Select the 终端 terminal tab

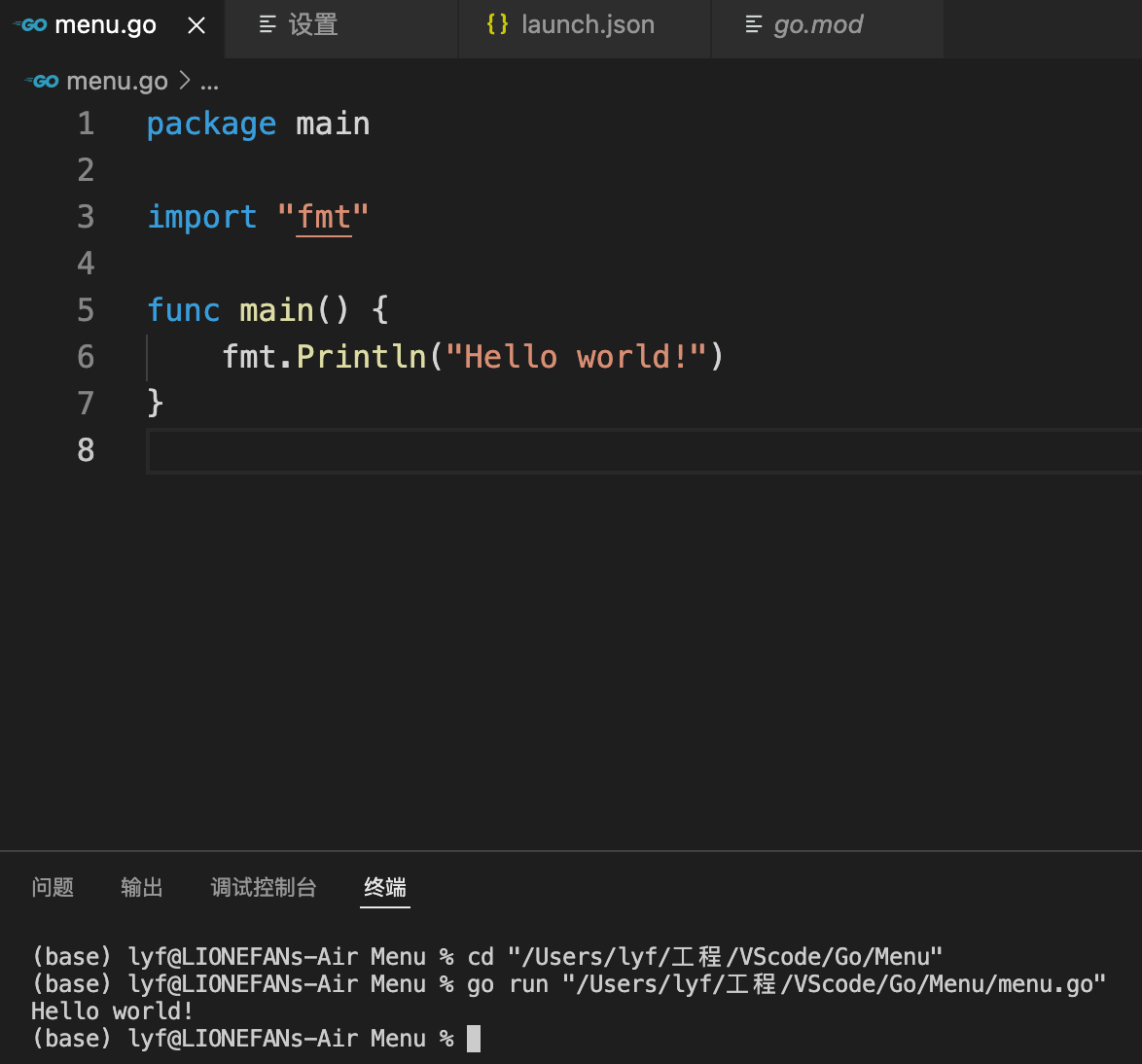[x=385, y=887]
